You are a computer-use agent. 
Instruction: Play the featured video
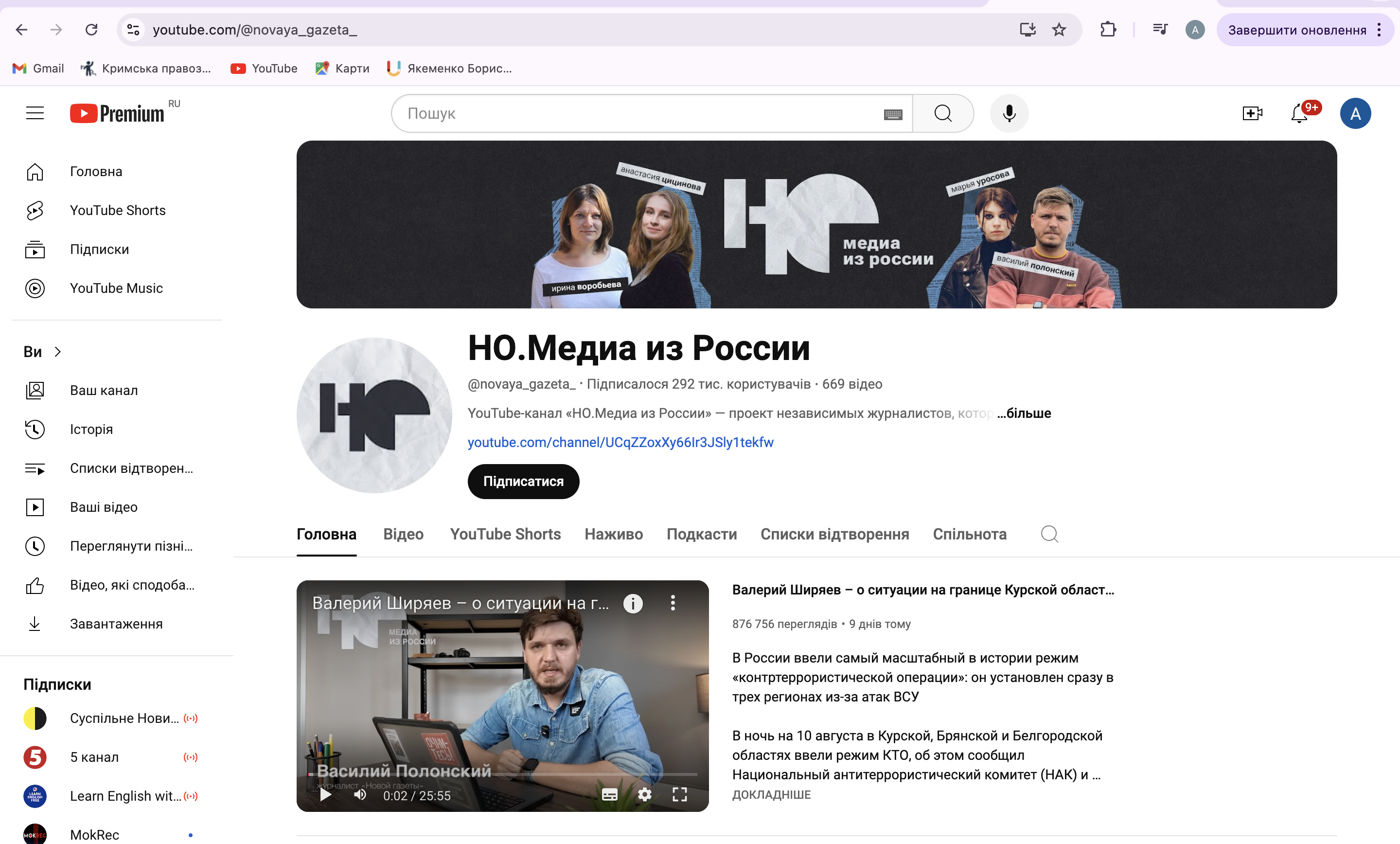[x=326, y=794]
